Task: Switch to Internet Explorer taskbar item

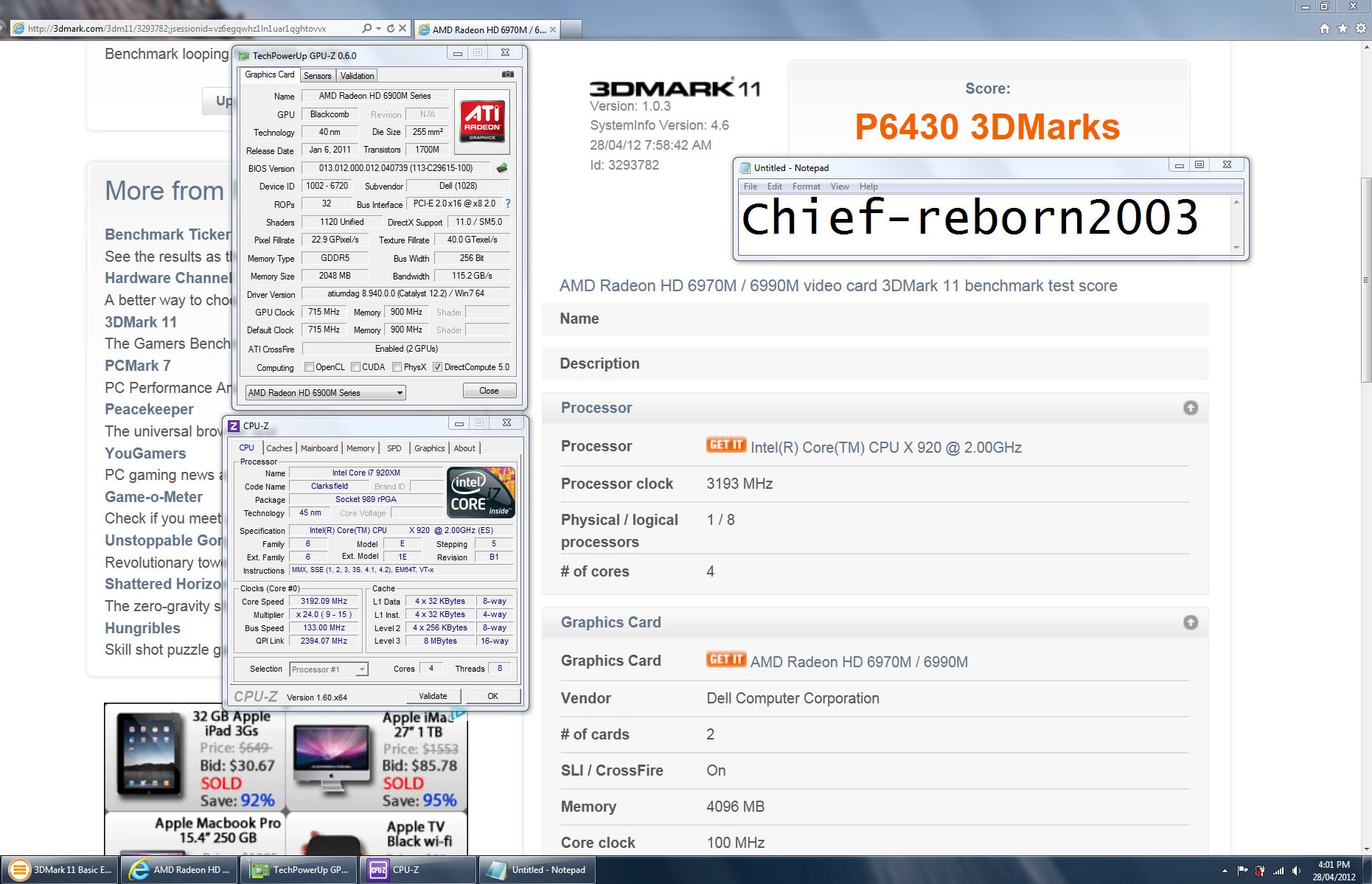Action: [180, 869]
